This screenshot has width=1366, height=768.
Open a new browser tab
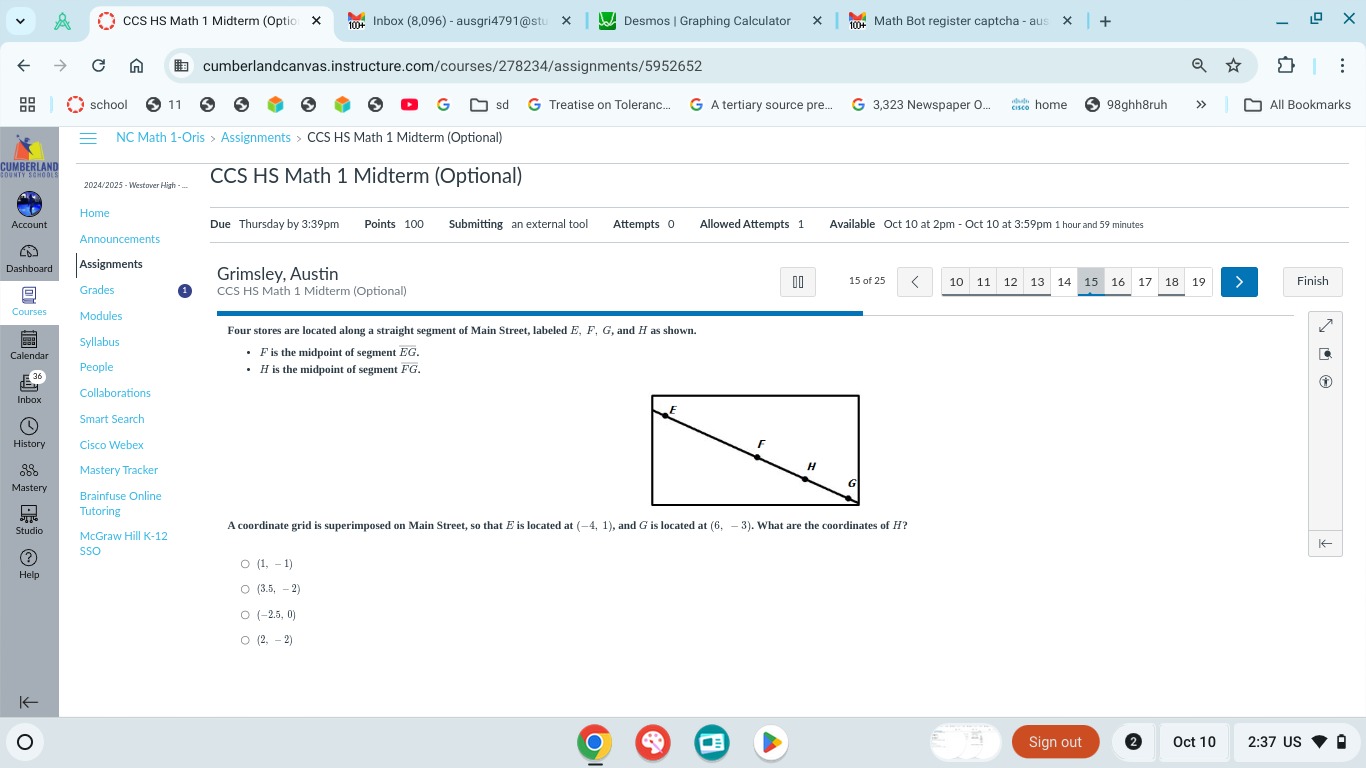click(x=1105, y=21)
